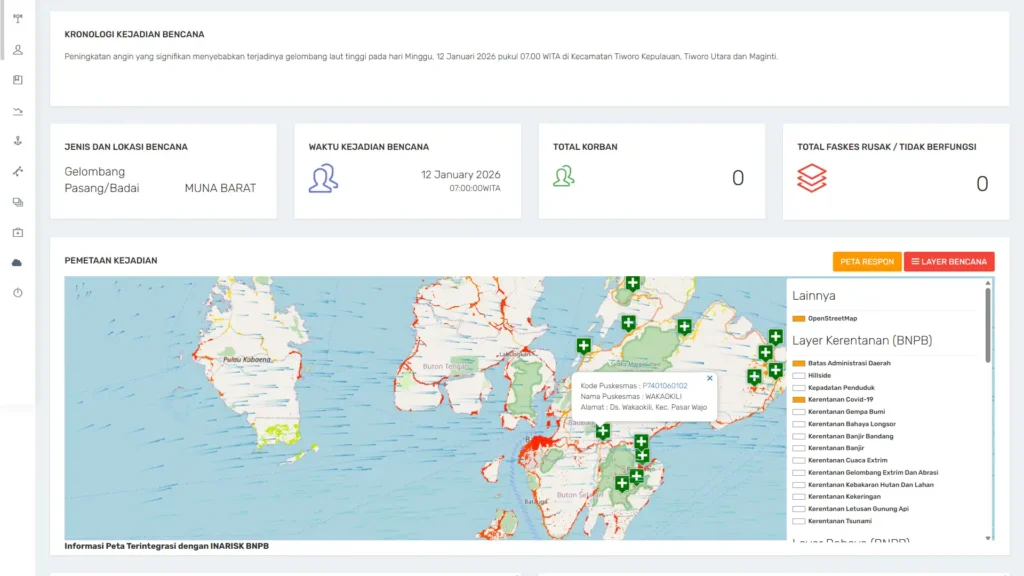Toggle the Kerentanan Covid-19 layer off
The width and height of the screenshot is (1024, 576).
[x=798, y=399]
